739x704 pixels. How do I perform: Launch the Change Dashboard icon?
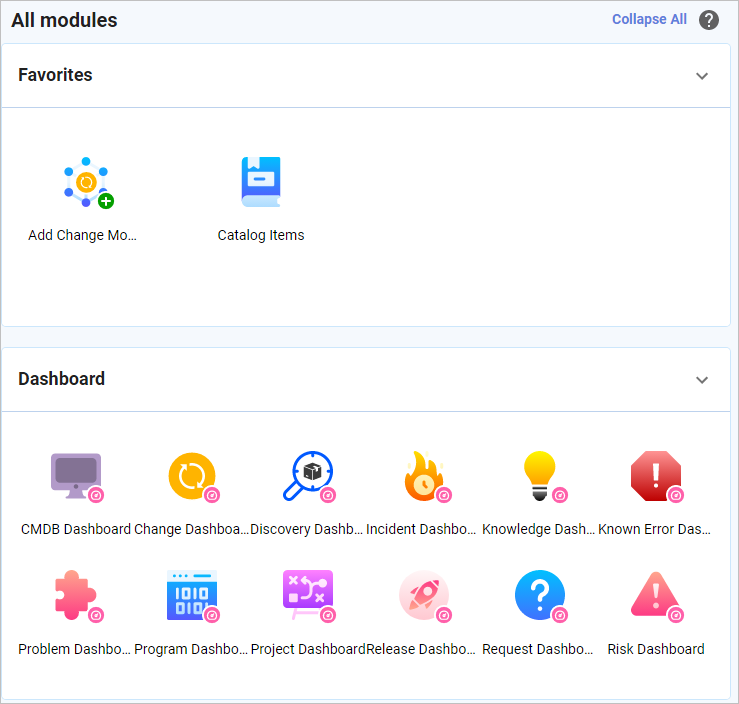[192, 475]
